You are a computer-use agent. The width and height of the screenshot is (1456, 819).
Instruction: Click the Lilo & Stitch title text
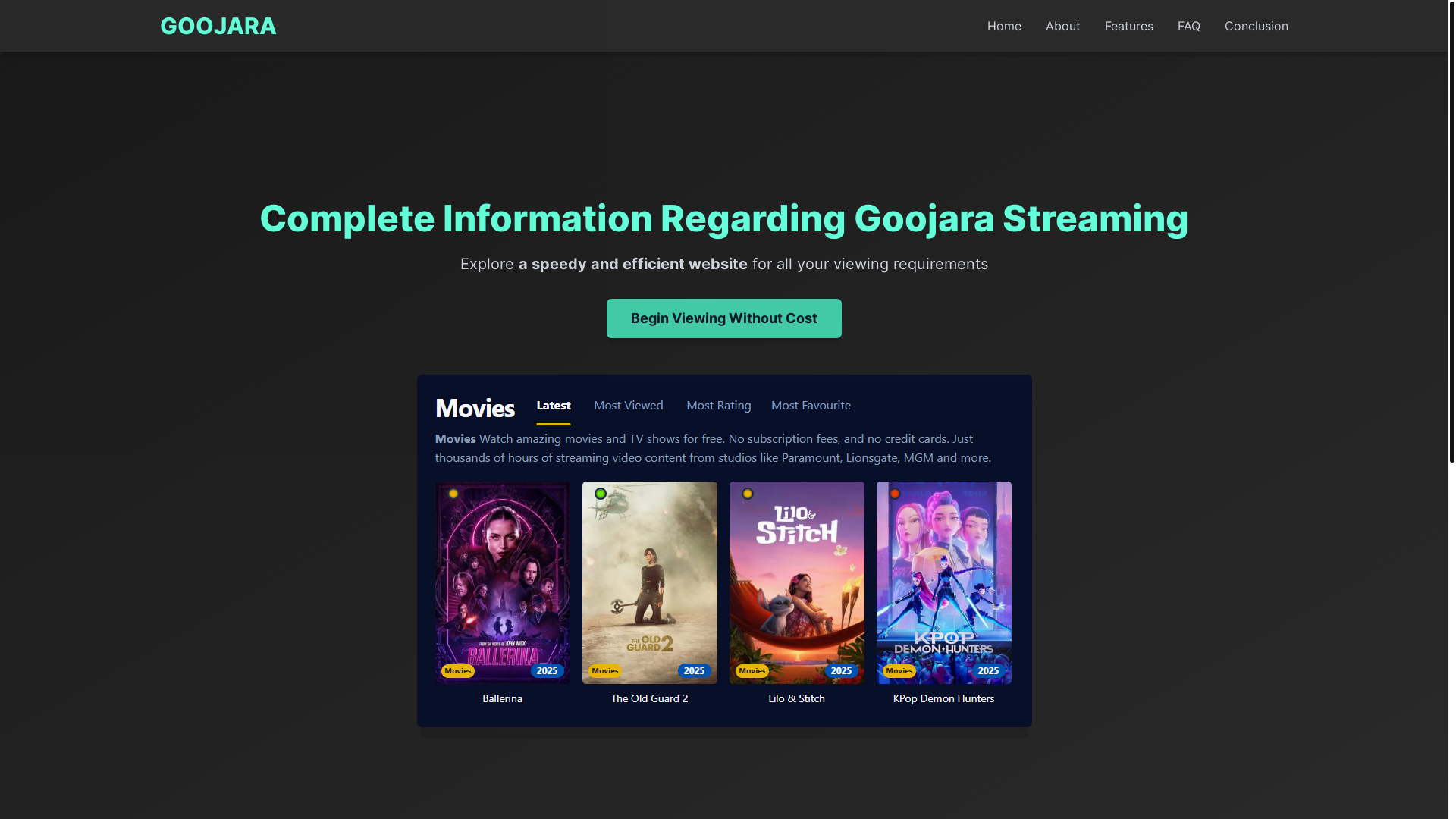point(797,698)
